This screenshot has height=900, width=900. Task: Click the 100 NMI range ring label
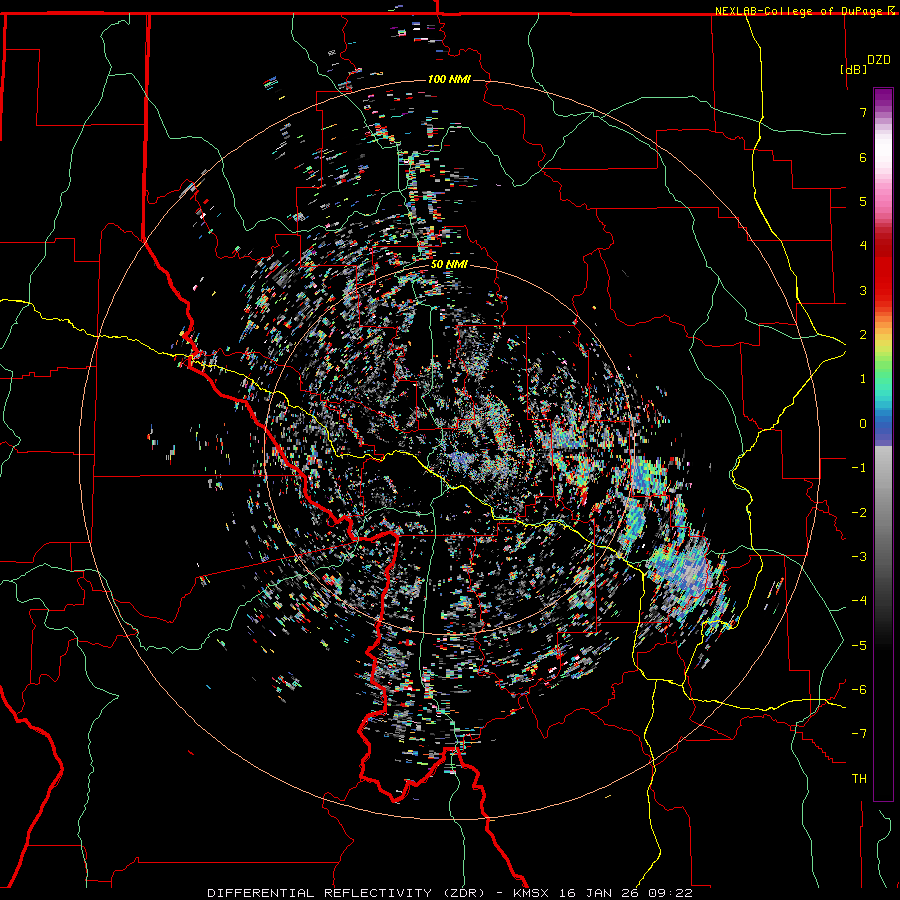tap(449, 79)
